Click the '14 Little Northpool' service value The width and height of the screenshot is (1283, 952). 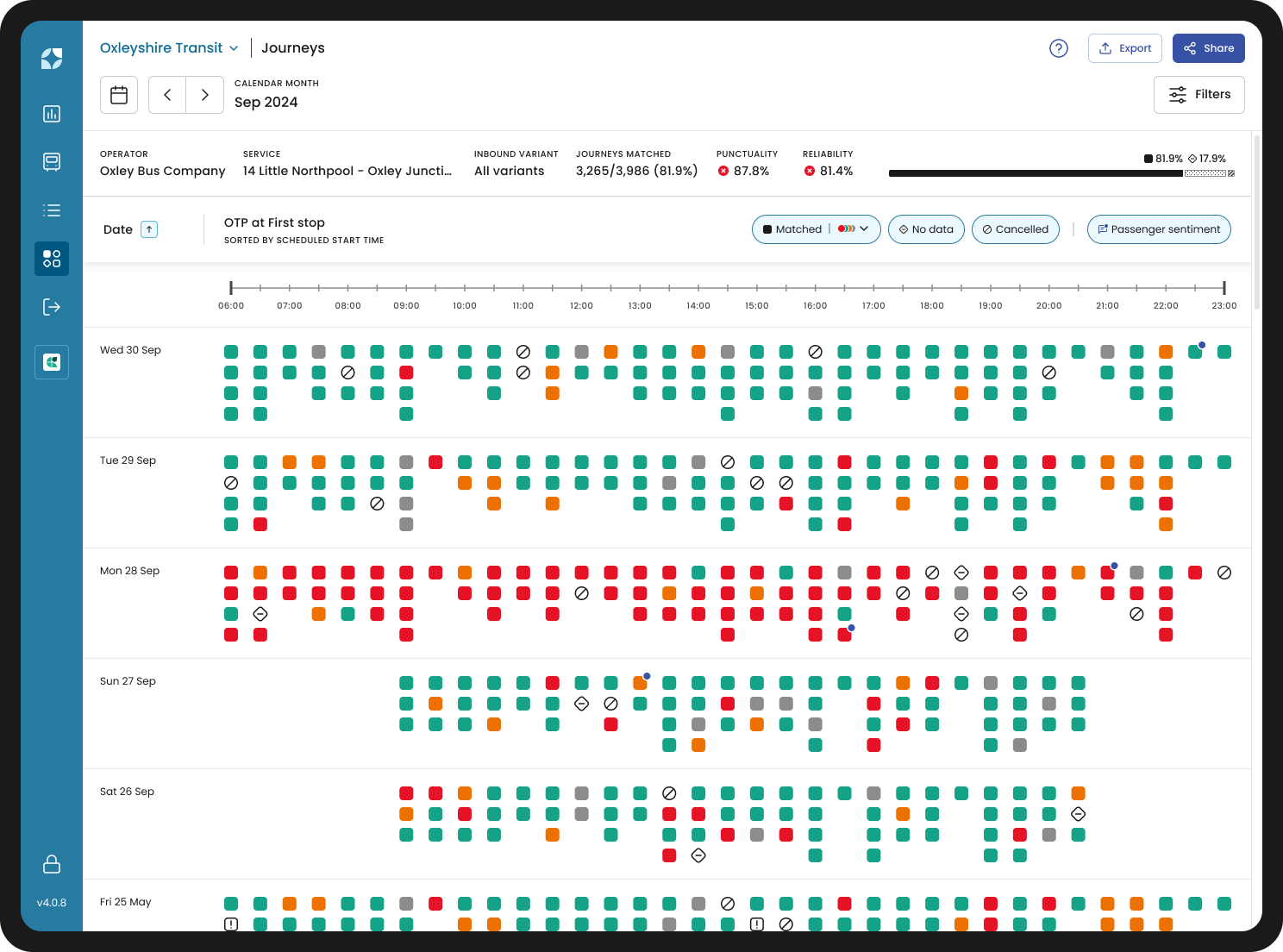[347, 171]
